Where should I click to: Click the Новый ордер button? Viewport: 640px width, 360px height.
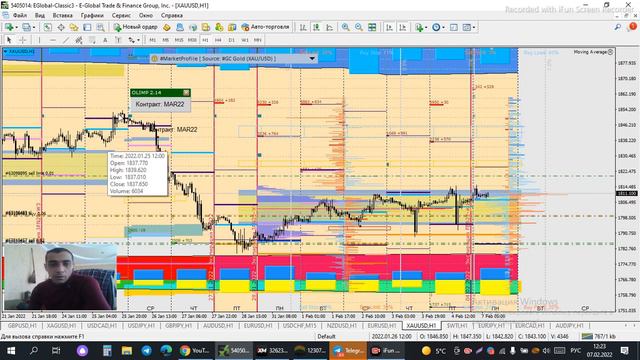tap(136, 27)
